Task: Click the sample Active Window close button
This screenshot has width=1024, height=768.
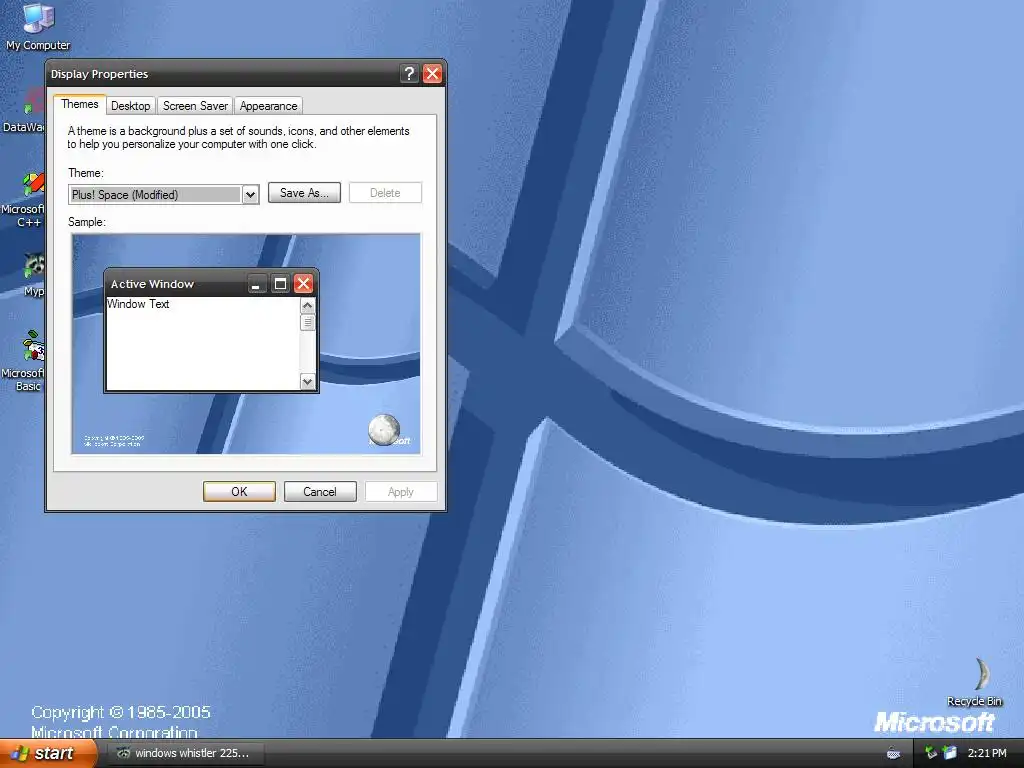Action: [x=303, y=284]
